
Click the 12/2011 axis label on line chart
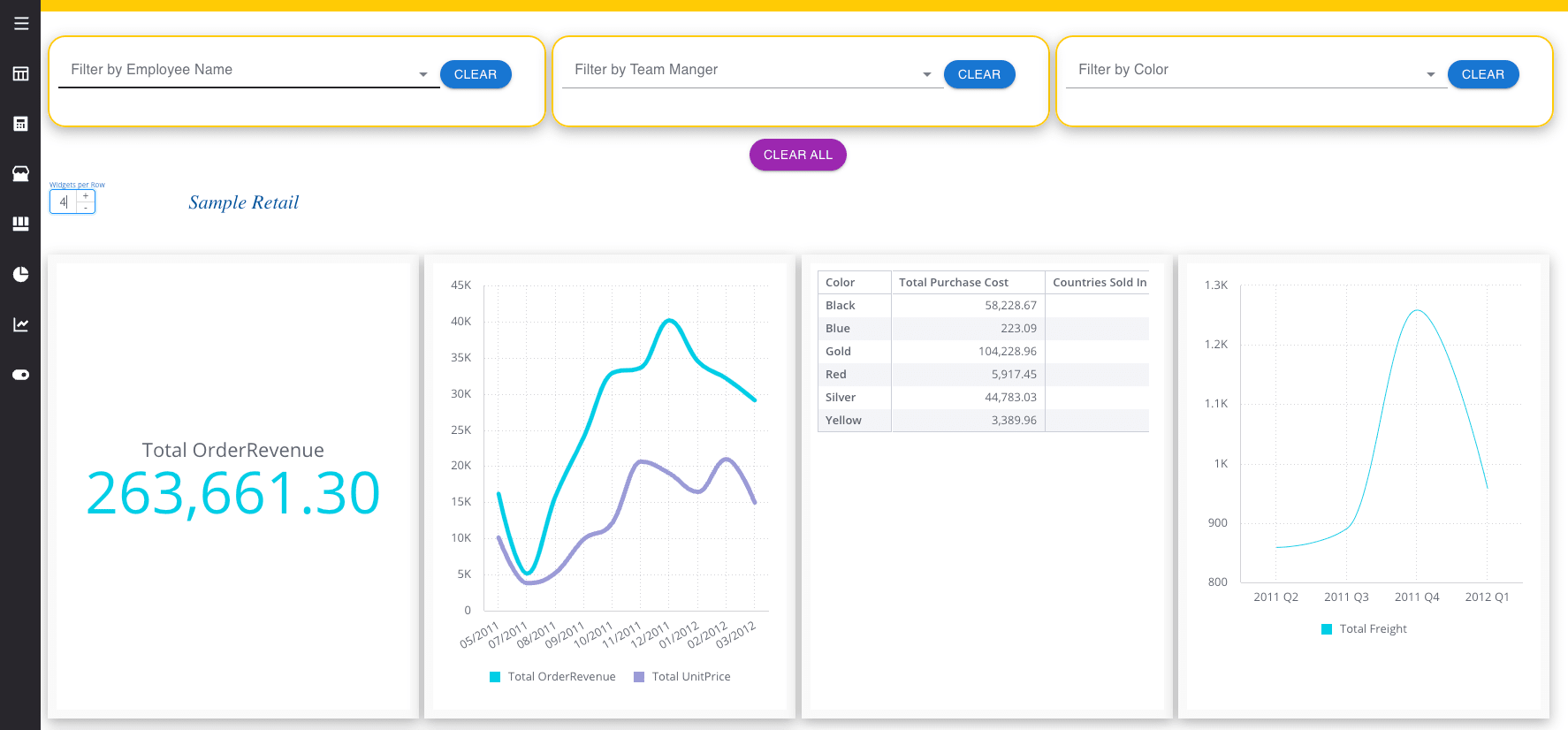651,635
